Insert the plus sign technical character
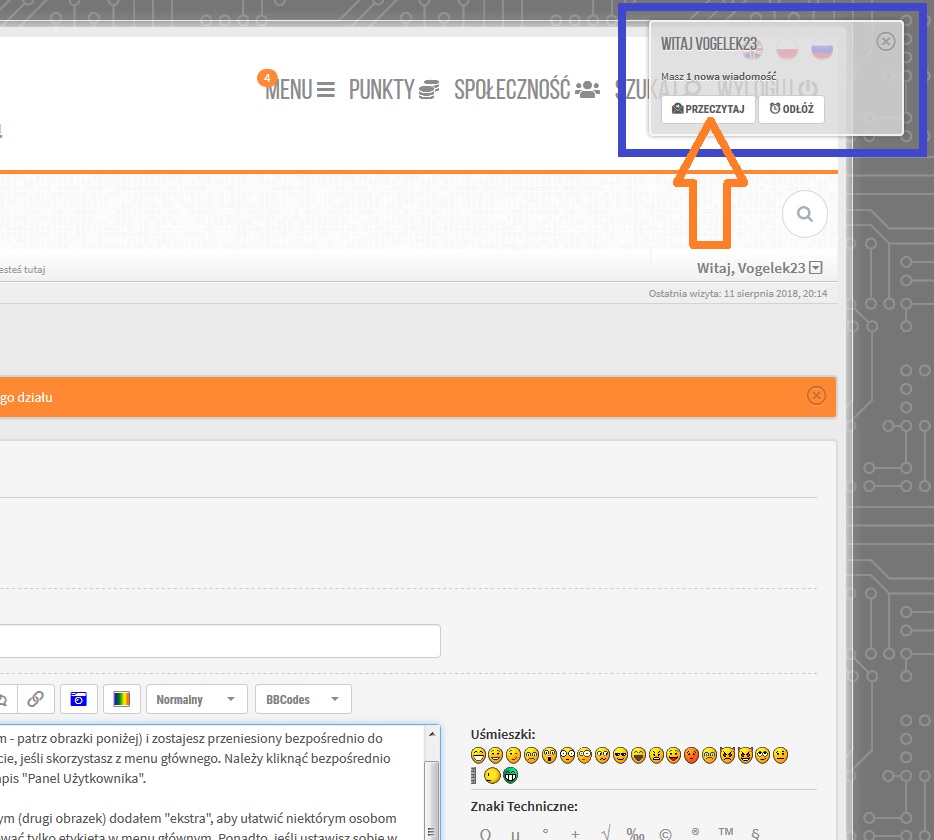The height and width of the screenshot is (840, 934). [575, 834]
